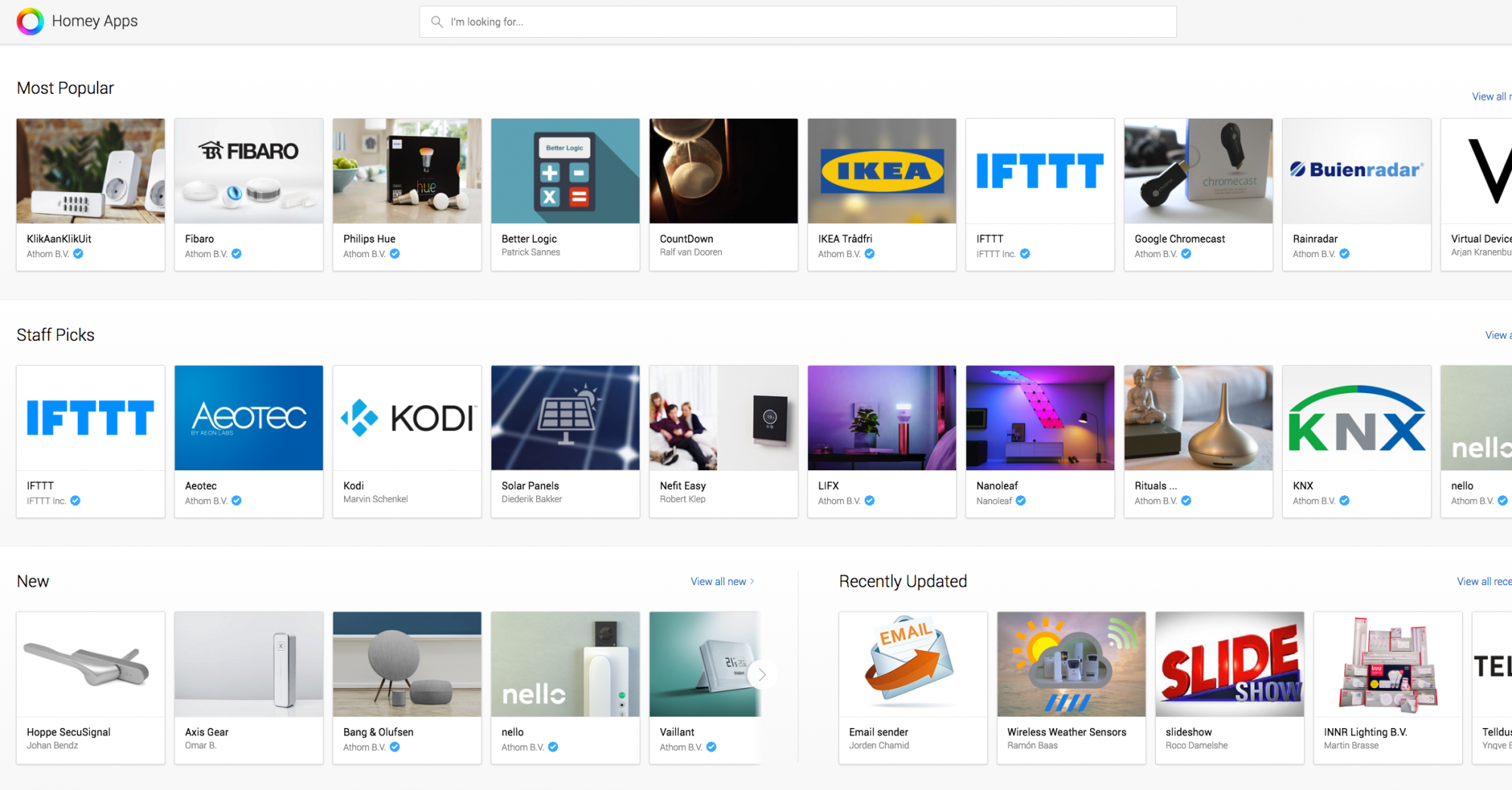Image resolution: width=1512 pixels, height=790 pixels.
Task: Click the verified badge on Aeotec
Action: (x=237, y=500)
